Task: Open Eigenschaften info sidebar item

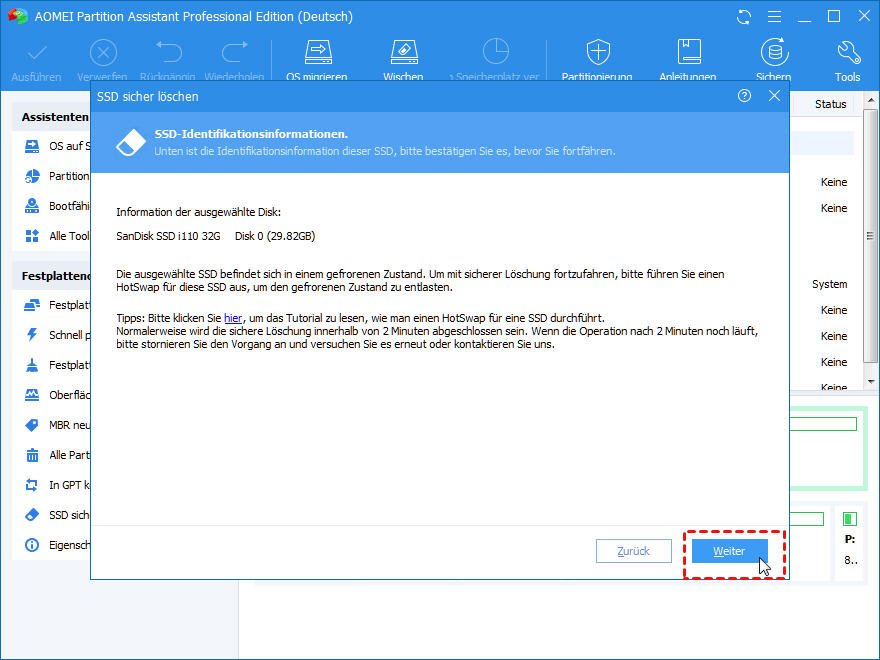Action: pos(57,545)
